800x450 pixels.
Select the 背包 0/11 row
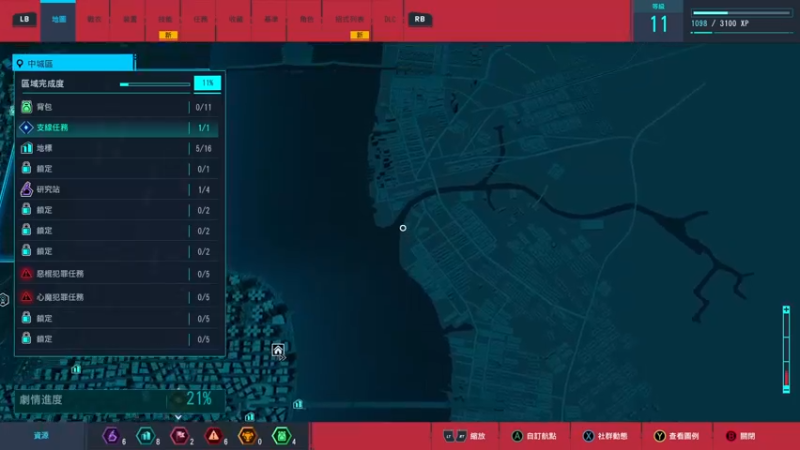tap(118, 107)
